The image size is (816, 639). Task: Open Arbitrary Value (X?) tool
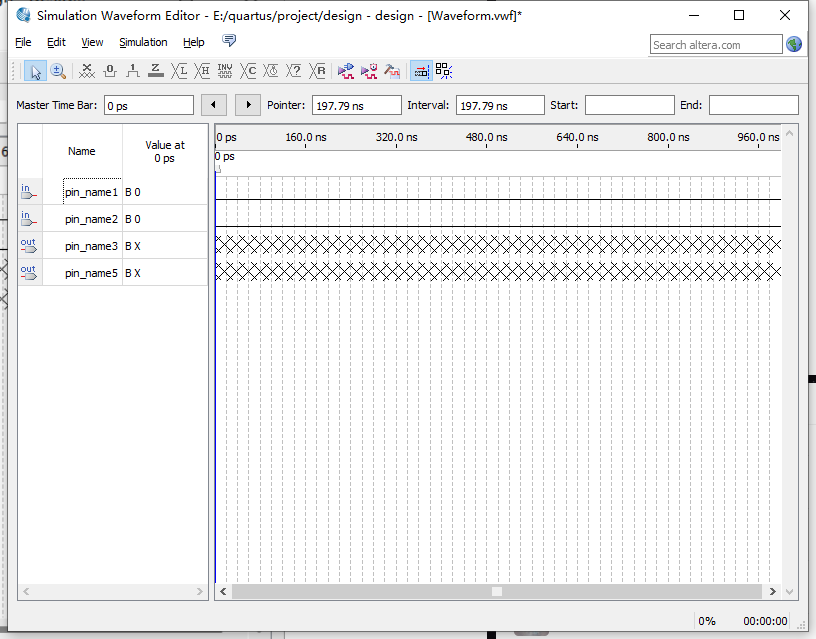tap(294, 71)
